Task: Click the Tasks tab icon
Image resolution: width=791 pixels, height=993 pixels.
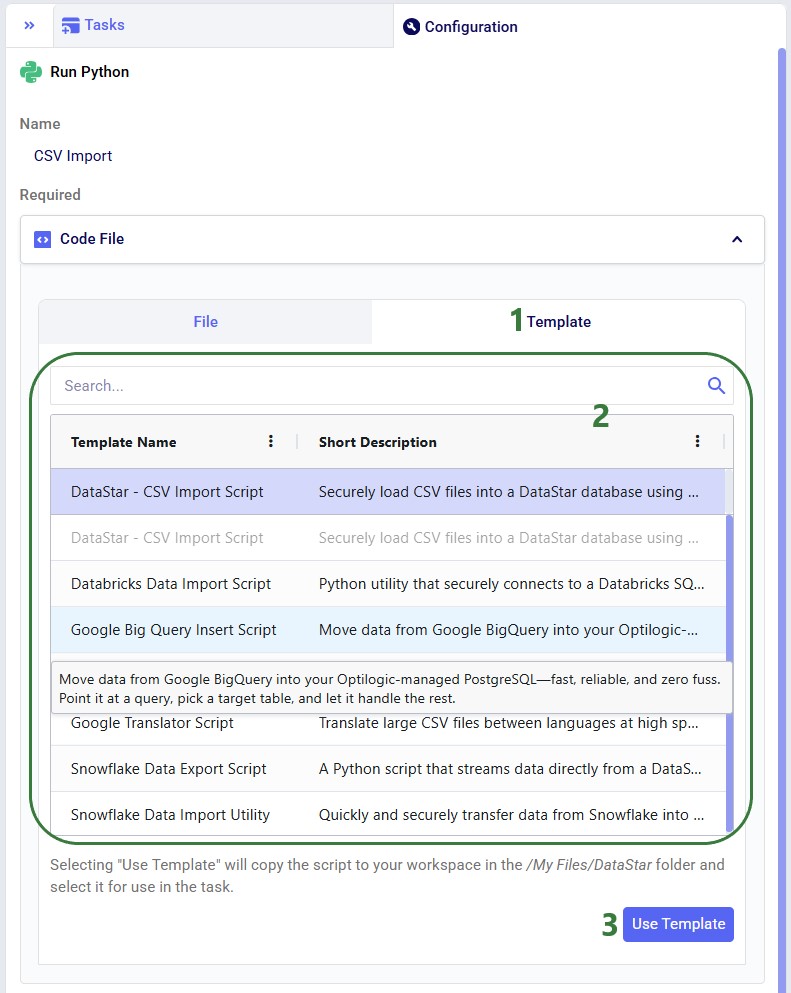Action: coord(70,25)
